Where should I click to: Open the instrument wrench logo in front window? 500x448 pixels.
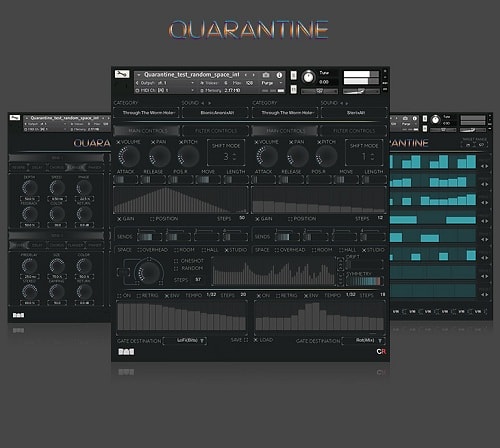pyautogui.click(x=122, y=74)
